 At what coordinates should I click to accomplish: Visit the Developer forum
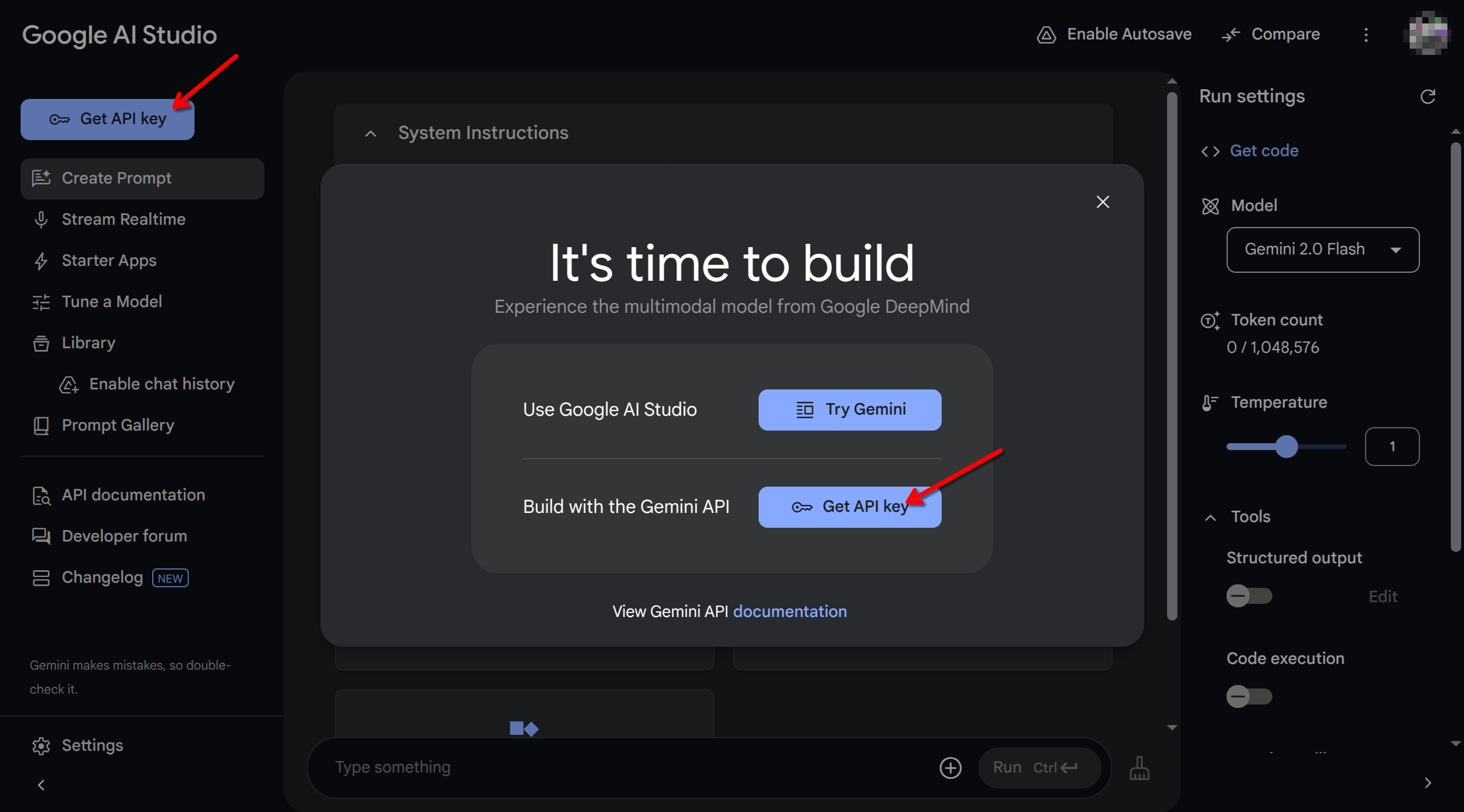pyautogui.click(x=124, y=536)
